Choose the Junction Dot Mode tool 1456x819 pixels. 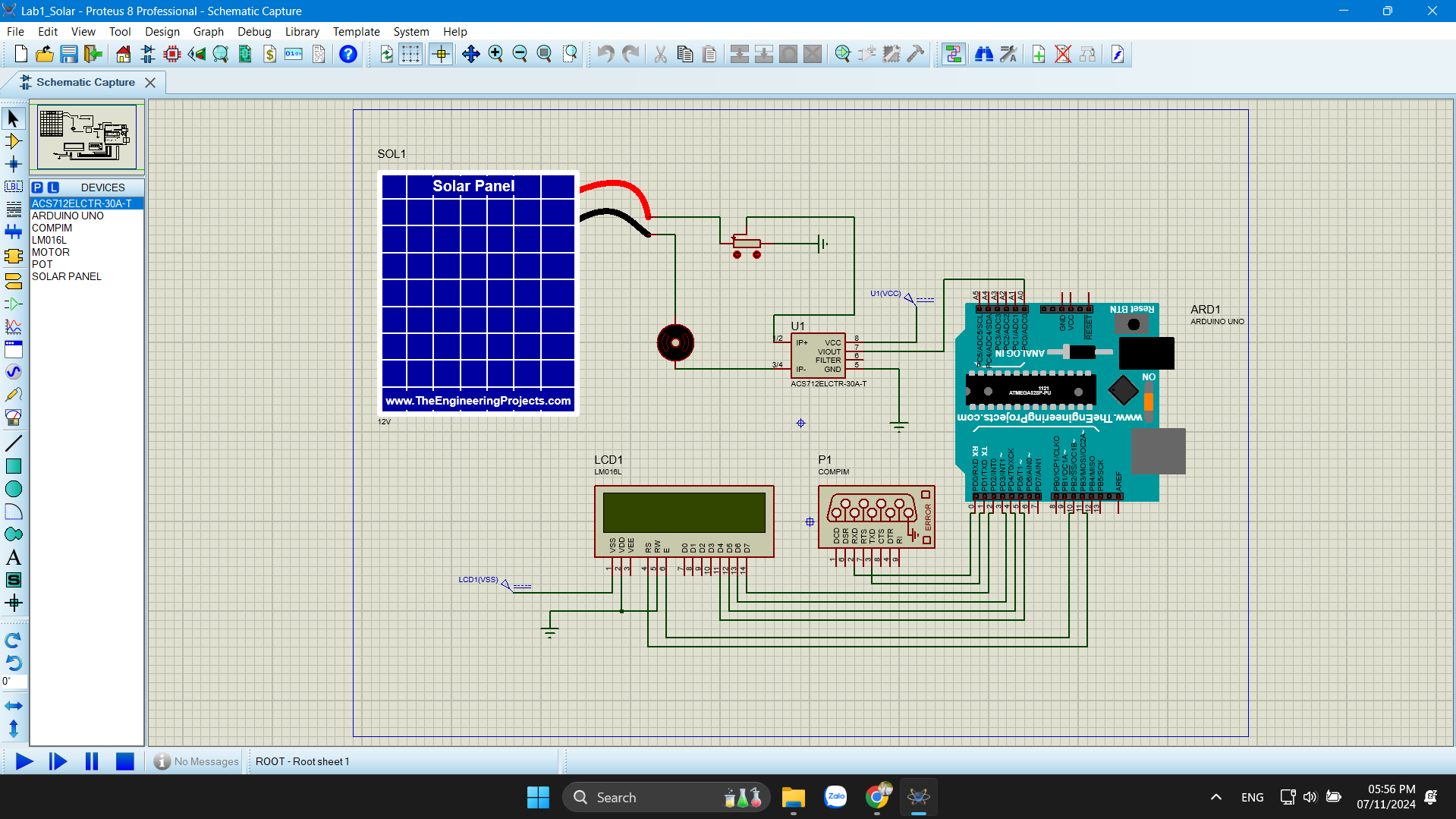tap(14, 164)
